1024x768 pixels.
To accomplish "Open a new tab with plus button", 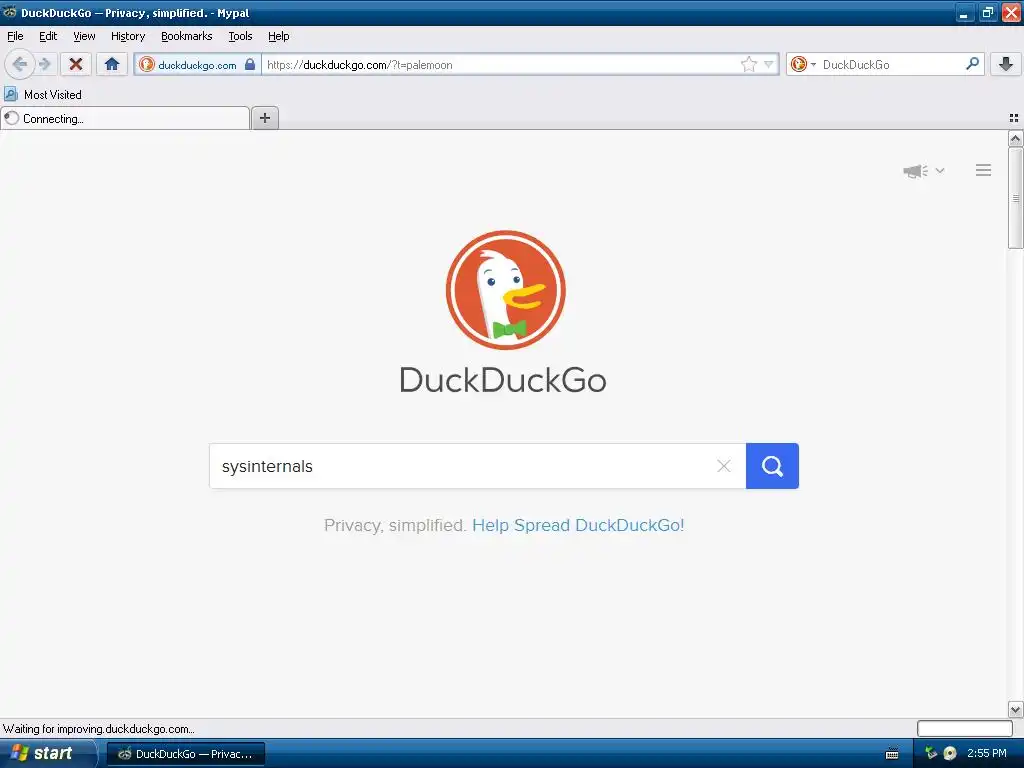I will pos(264,118).
